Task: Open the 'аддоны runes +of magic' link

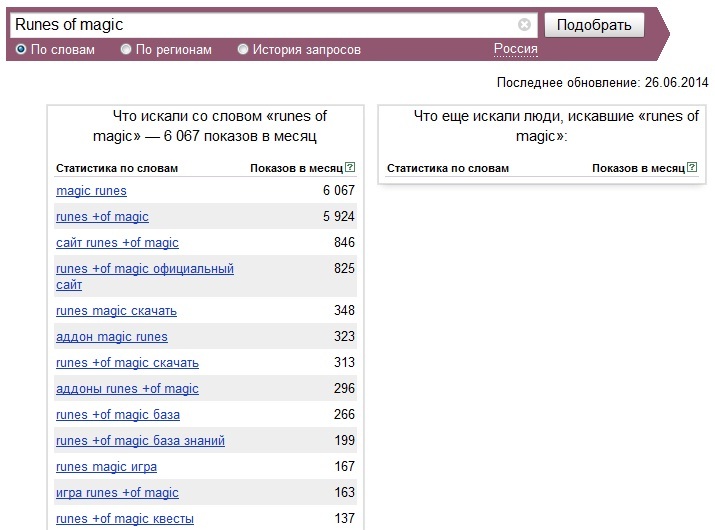Action: [127, 389]
